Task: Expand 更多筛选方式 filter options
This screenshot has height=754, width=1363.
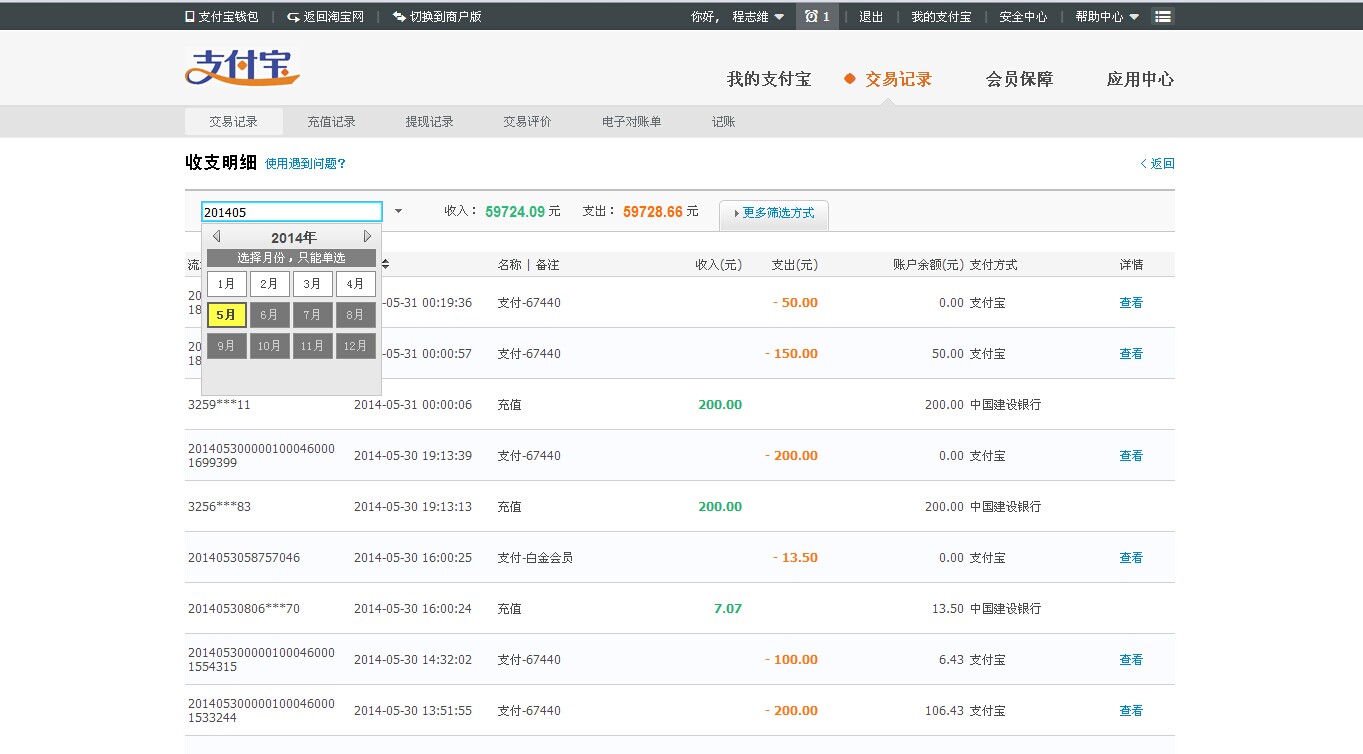Action: coord(773,214)
